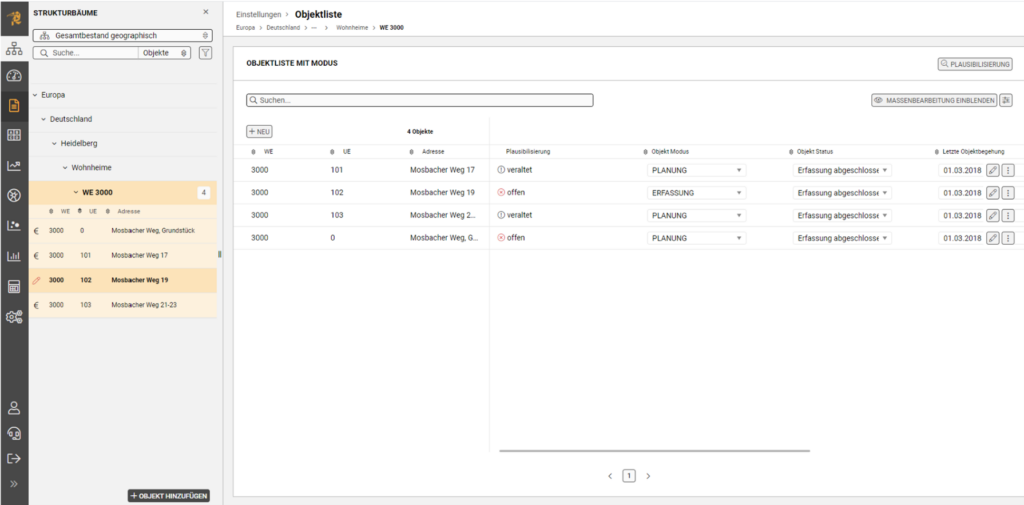Click the logout icon in left sidebar
Image resolution: width=1024 pixels, height=505 pixels.
click(x=14, y=458)
